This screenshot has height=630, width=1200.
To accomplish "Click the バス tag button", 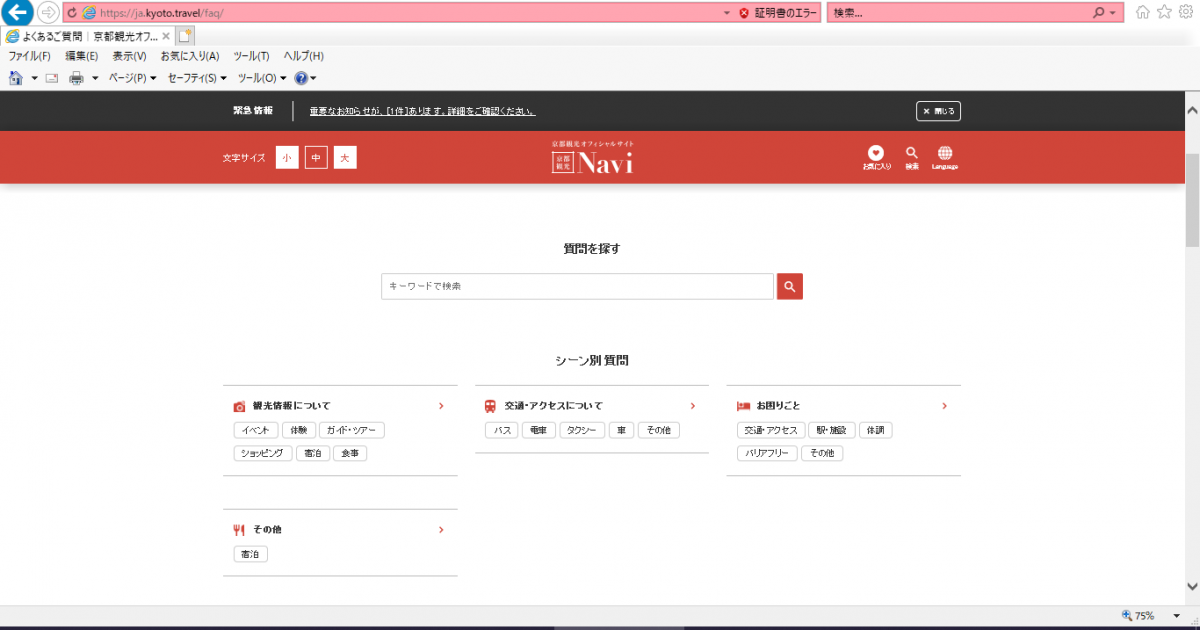I will 501,430.
